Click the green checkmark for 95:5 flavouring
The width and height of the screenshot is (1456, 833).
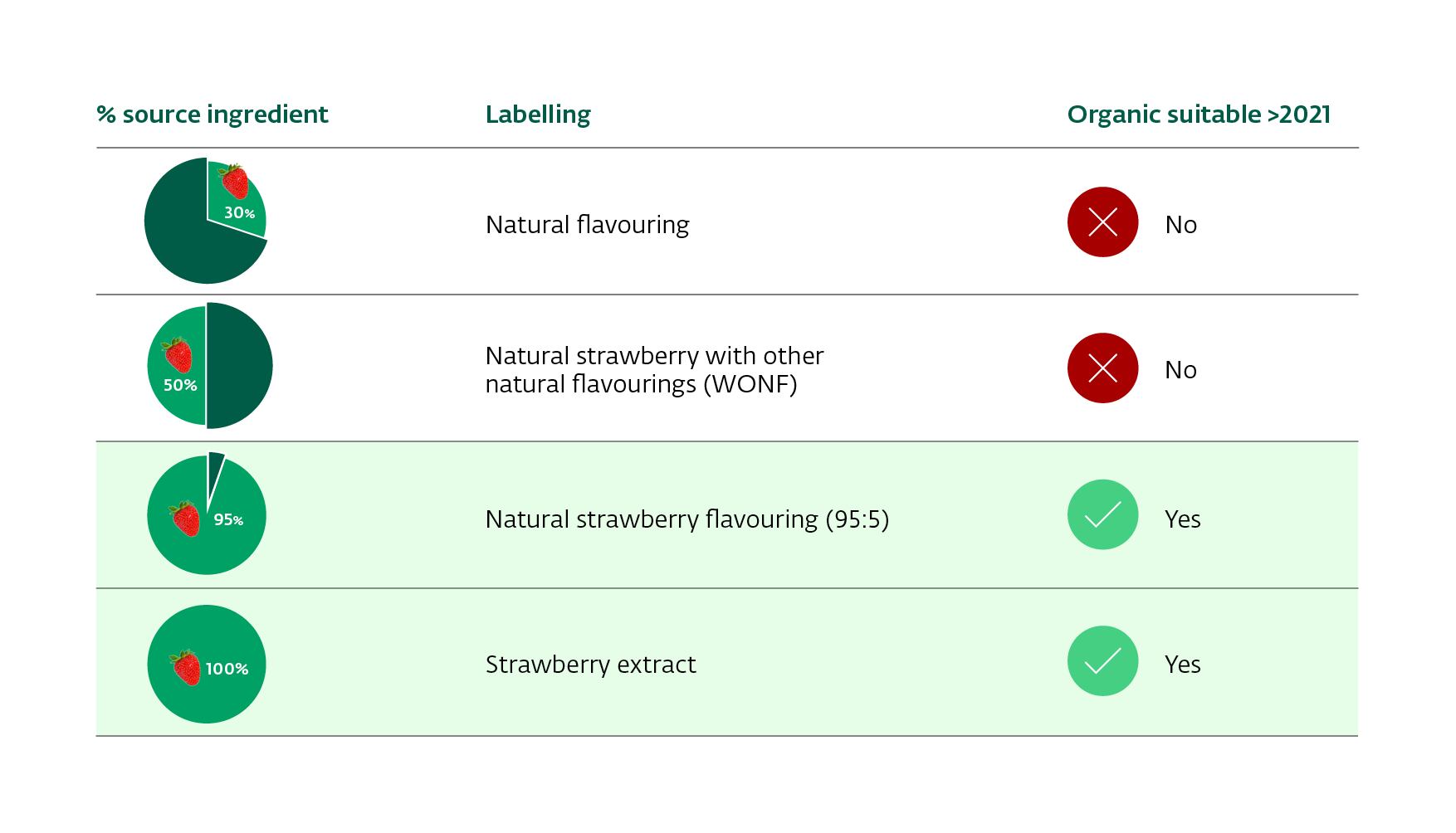click(1102, 515)
